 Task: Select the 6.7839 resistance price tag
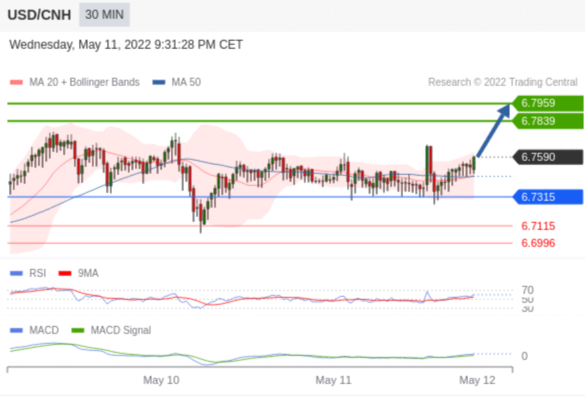click(x=548, y=121)
